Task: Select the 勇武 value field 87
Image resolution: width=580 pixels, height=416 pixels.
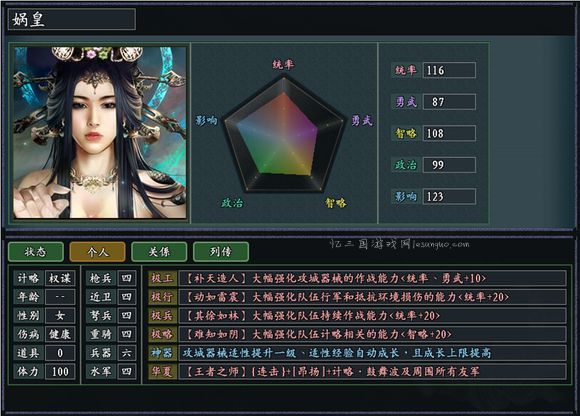Action: click(449, 102)
